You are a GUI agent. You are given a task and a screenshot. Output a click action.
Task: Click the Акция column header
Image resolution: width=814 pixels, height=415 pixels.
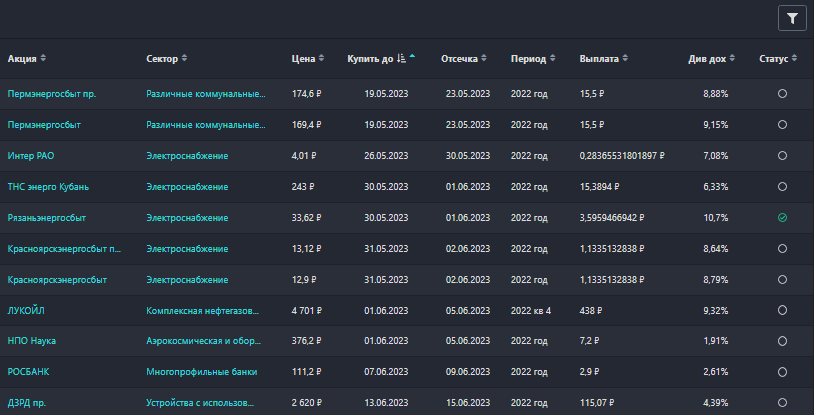22,59
